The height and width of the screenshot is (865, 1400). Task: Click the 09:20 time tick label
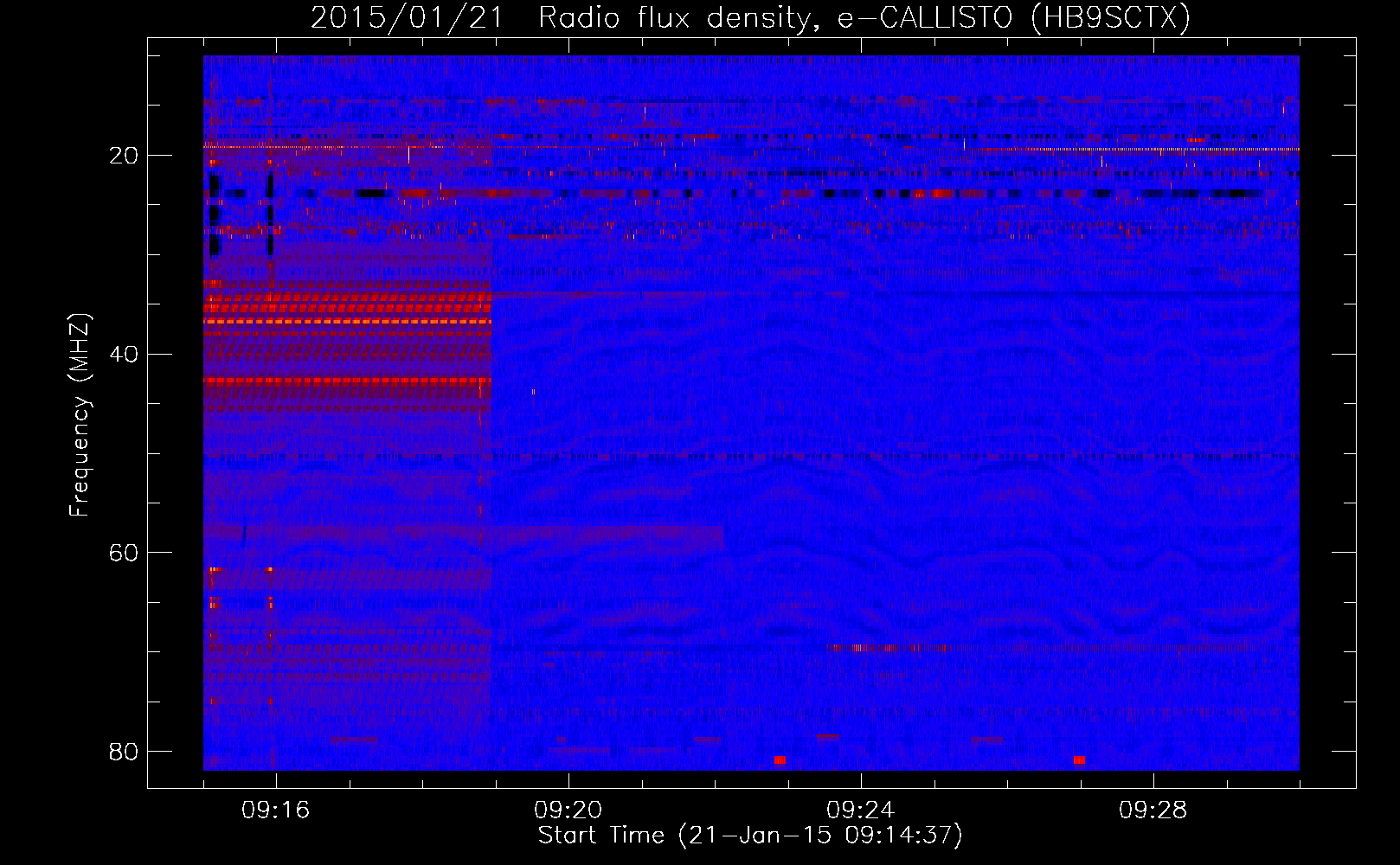click(x=568, y=811)
